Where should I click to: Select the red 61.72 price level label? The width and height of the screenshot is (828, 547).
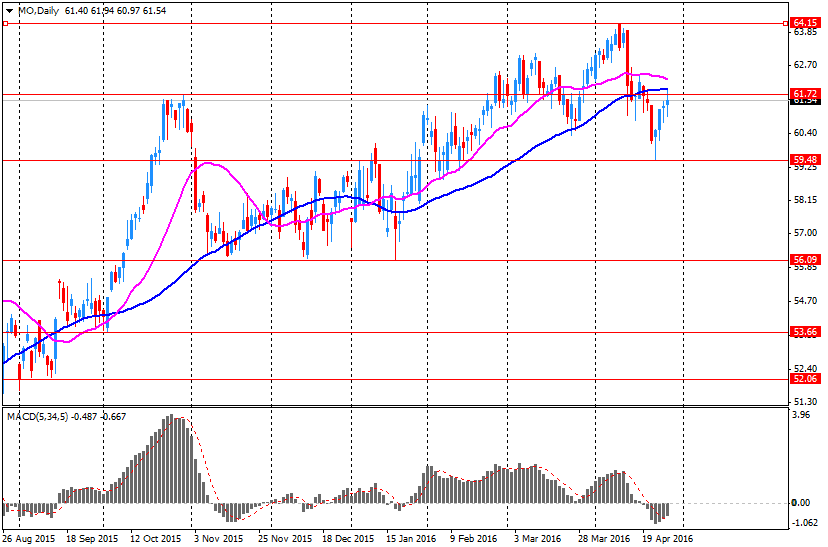[x=806, y=93]
